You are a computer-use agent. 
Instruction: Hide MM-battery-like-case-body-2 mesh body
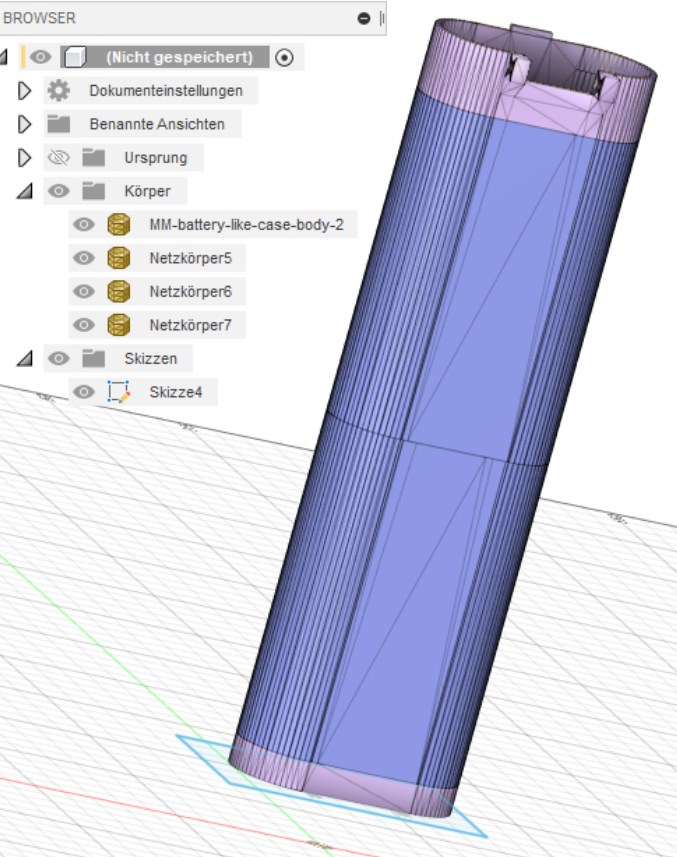click(84, 225)
